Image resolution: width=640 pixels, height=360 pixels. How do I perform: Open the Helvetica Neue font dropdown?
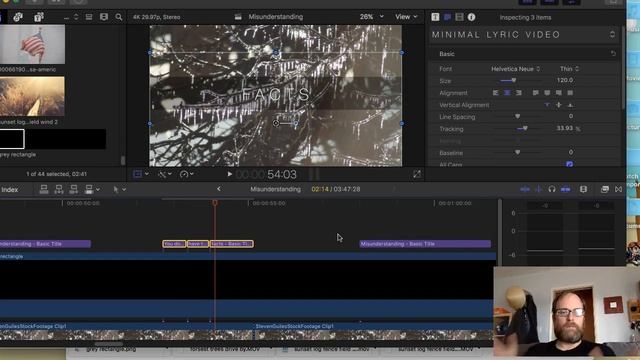tap(516, 69)
